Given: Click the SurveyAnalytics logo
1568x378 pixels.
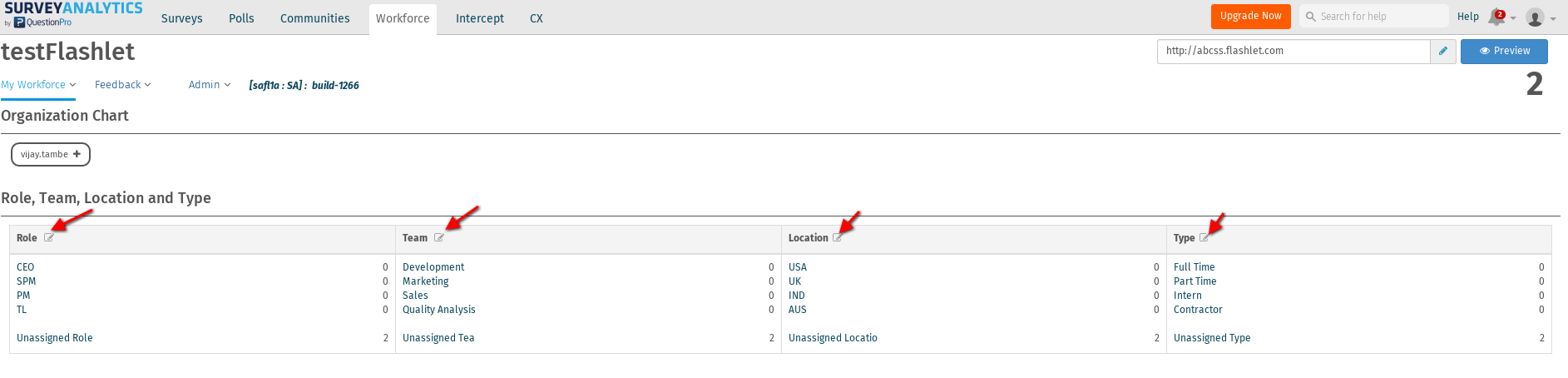Looking at the screenshot, I should [x=73, y=14].
